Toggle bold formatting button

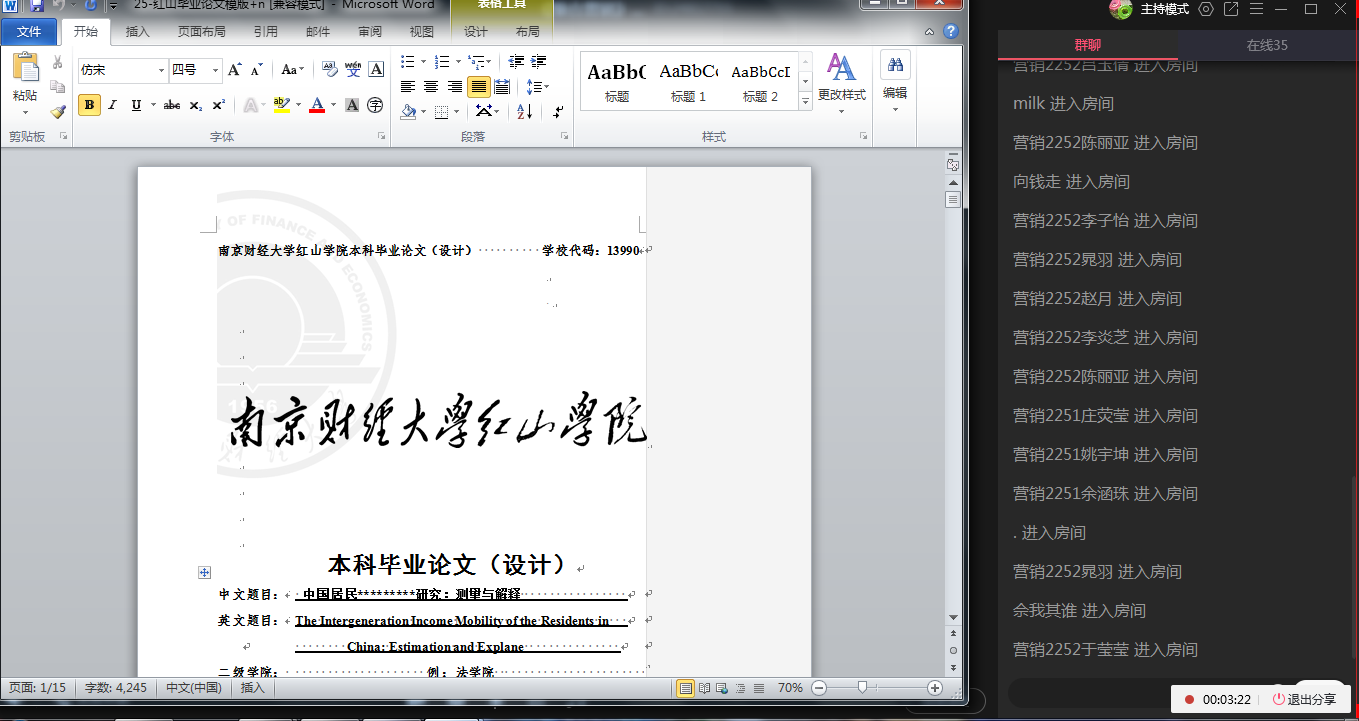pyautogui.click(x=89, y=105)
